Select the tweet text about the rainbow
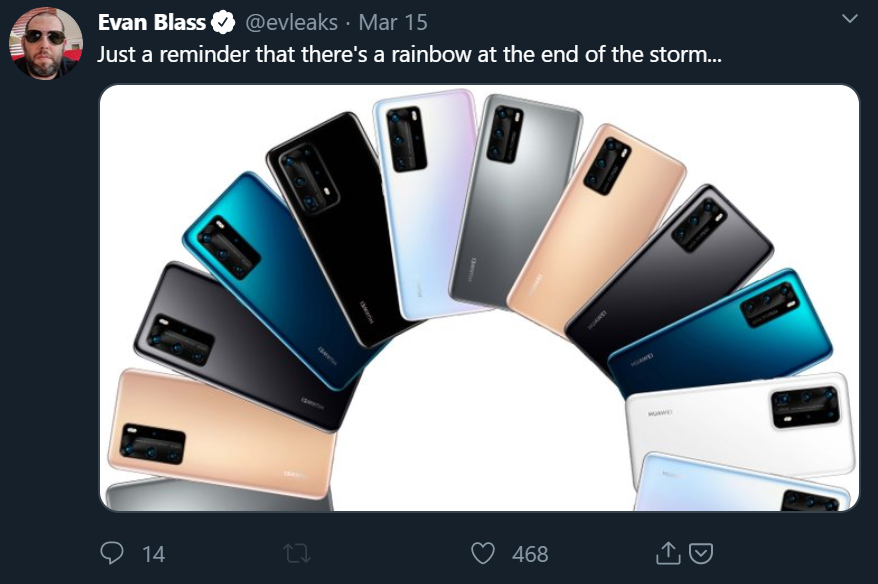 tap(409, 55)
